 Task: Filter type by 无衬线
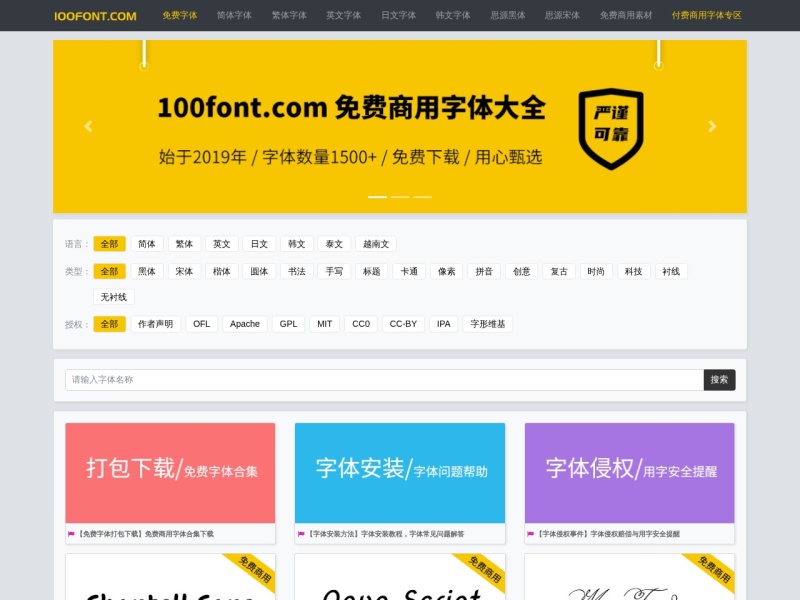(114, 297)
